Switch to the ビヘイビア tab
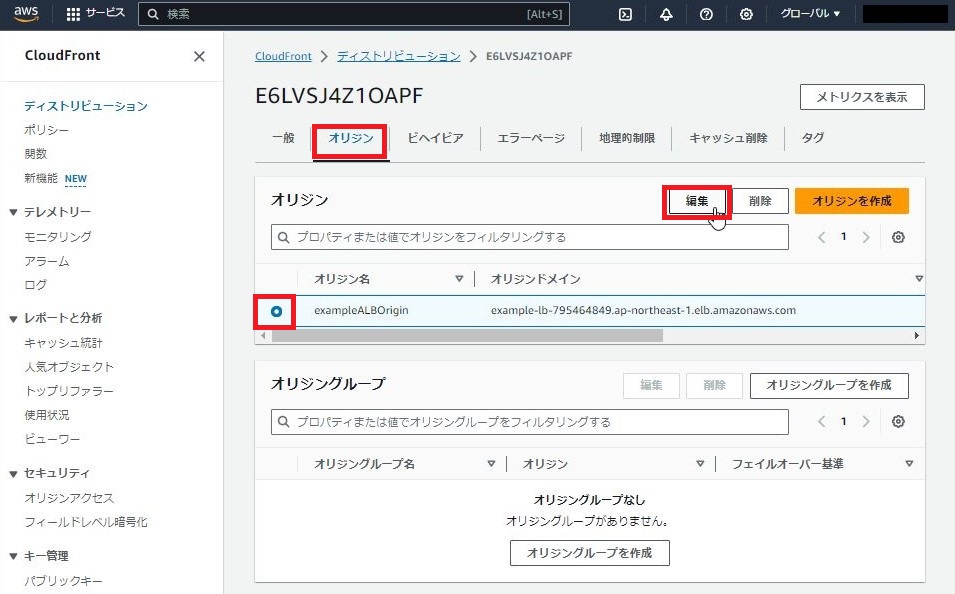The height and width of the screenshot is (594, 955). 435,139
